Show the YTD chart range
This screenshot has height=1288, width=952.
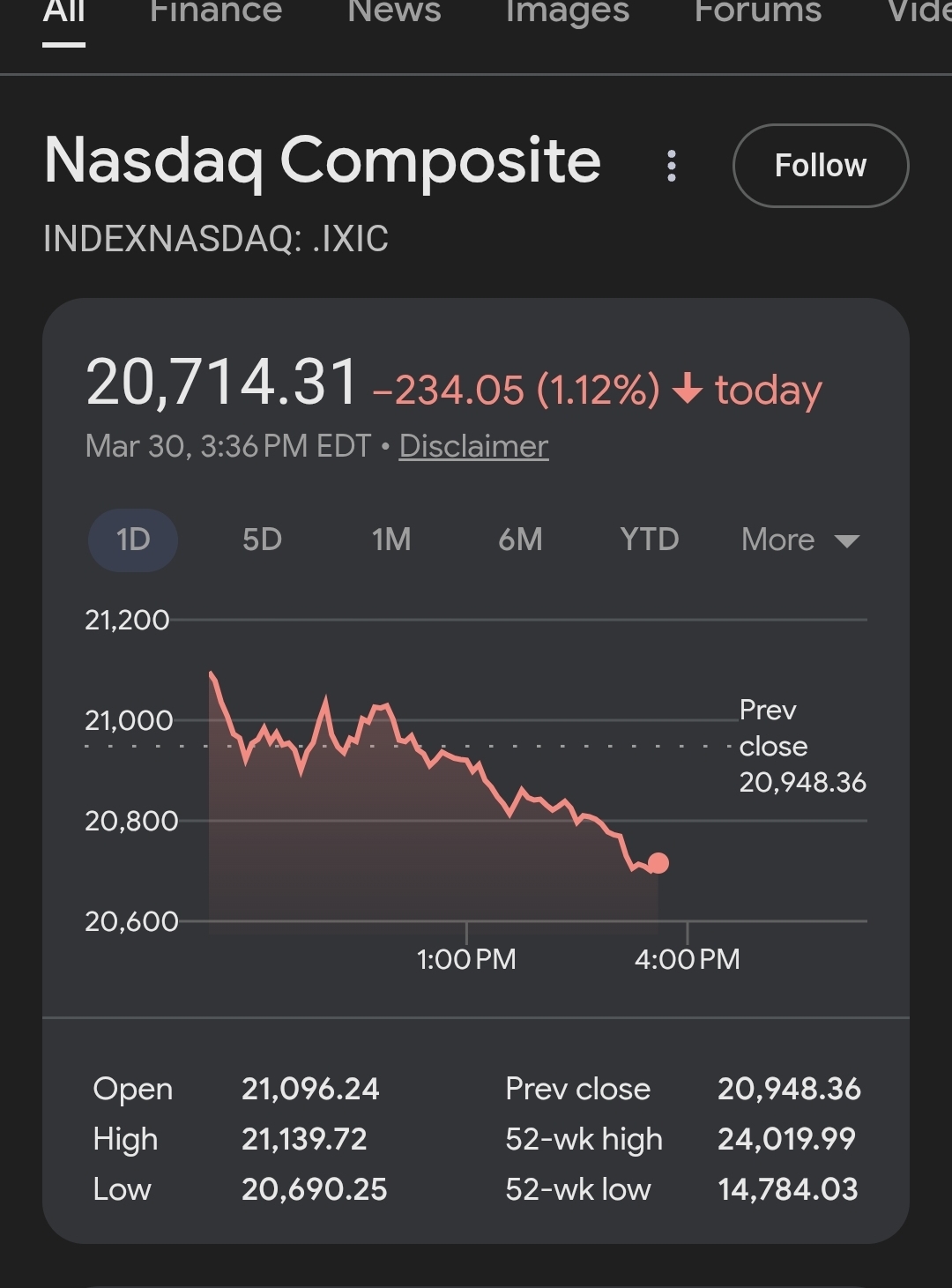click(650, 540)
